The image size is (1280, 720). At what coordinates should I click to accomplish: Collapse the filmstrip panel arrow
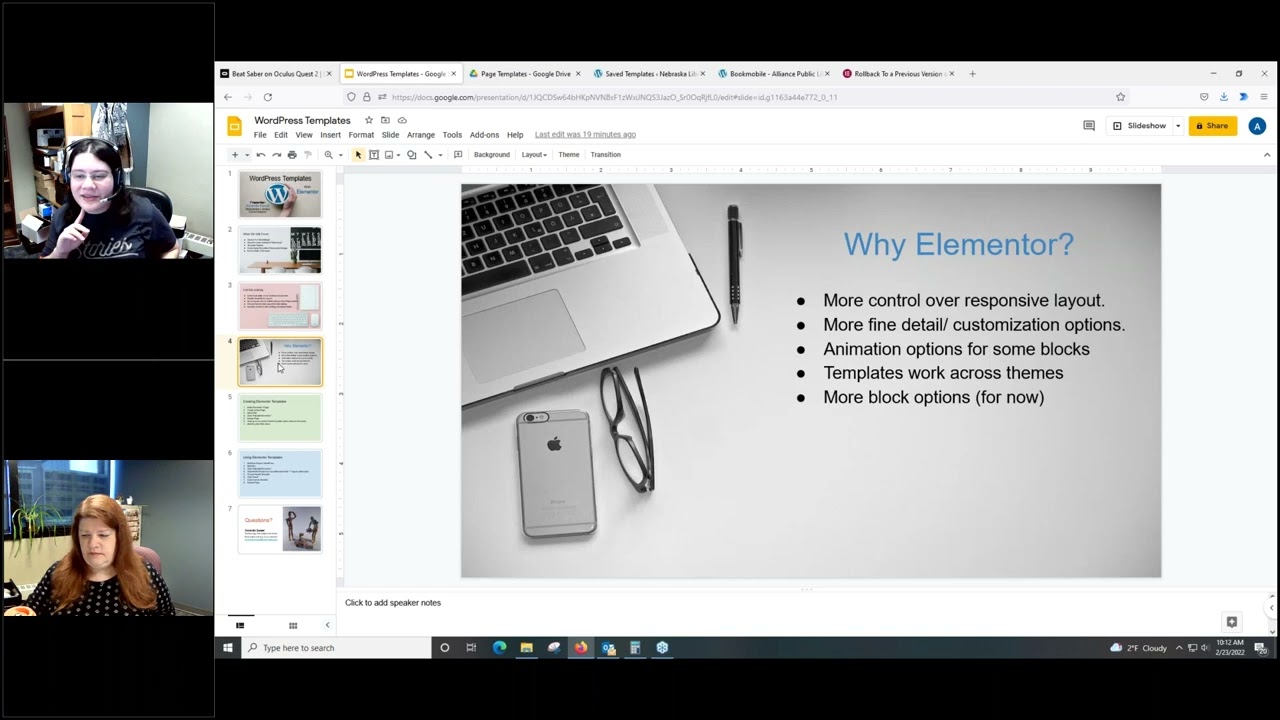[327, 625]
